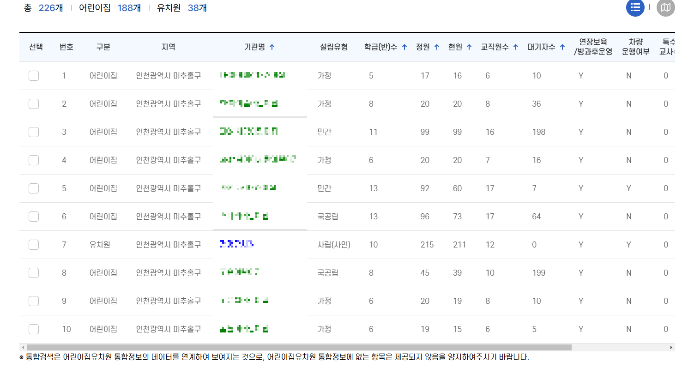Click the vehicle operation Y in row 5
700x368 pixels.
pyautogui.click(x=629, y=188)
